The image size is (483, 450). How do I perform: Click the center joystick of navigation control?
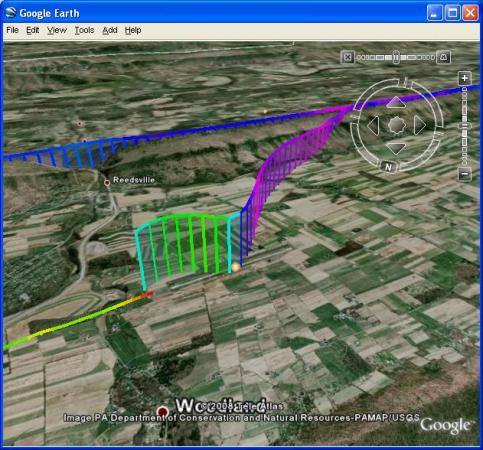(397, 126)
